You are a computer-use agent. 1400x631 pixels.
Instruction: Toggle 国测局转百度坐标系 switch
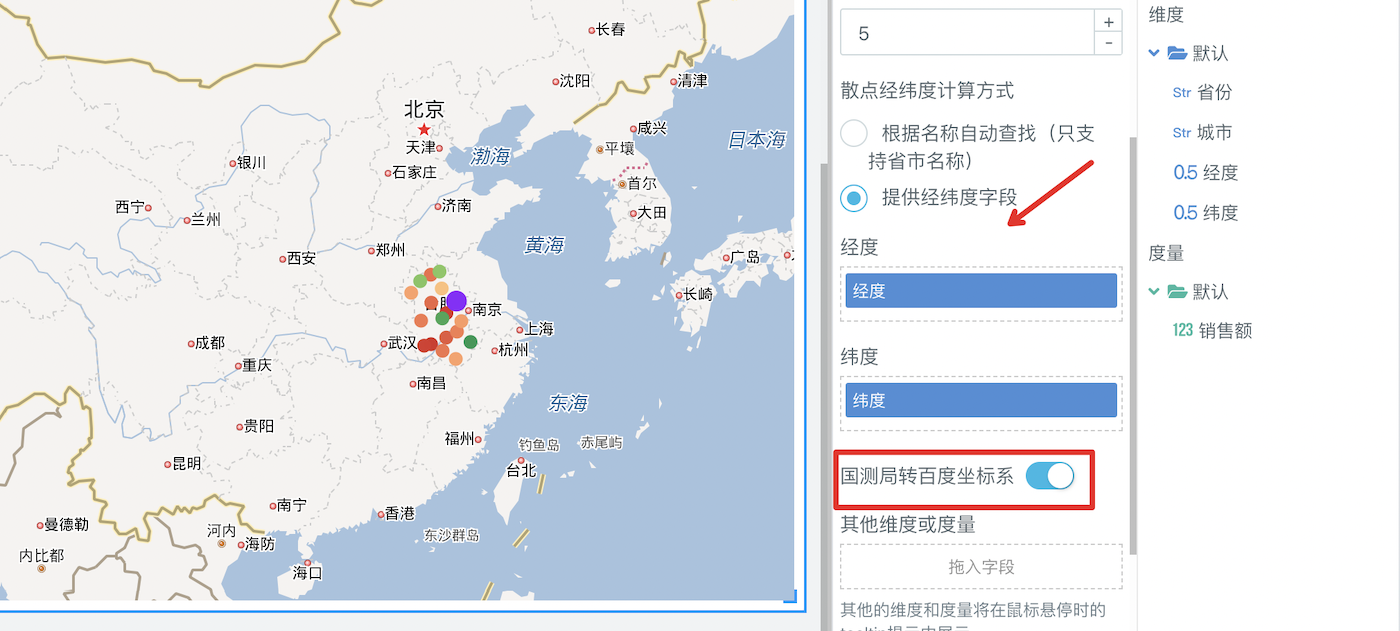[x=1050, y=476]
